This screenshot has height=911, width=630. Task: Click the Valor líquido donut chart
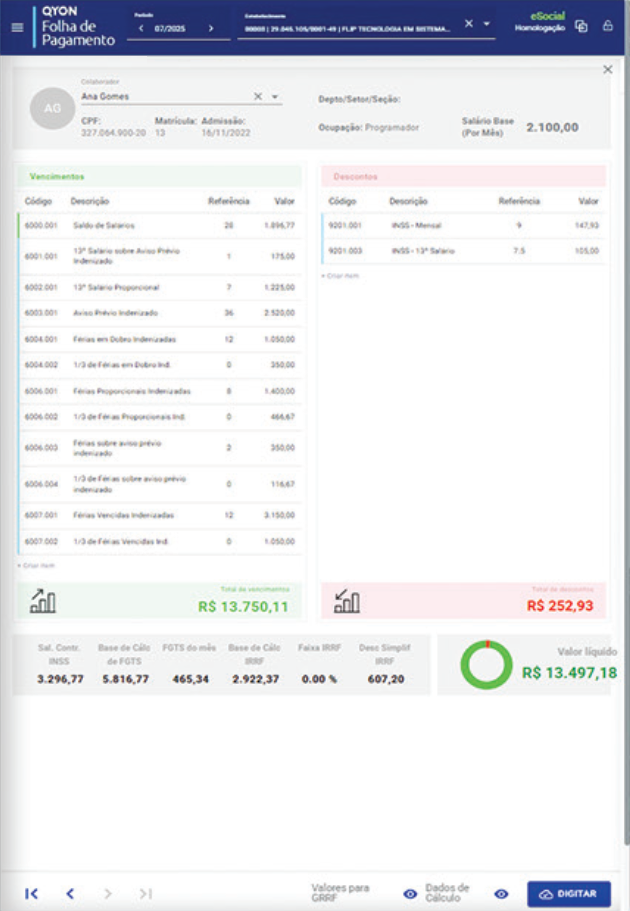[x=485, y=665]
